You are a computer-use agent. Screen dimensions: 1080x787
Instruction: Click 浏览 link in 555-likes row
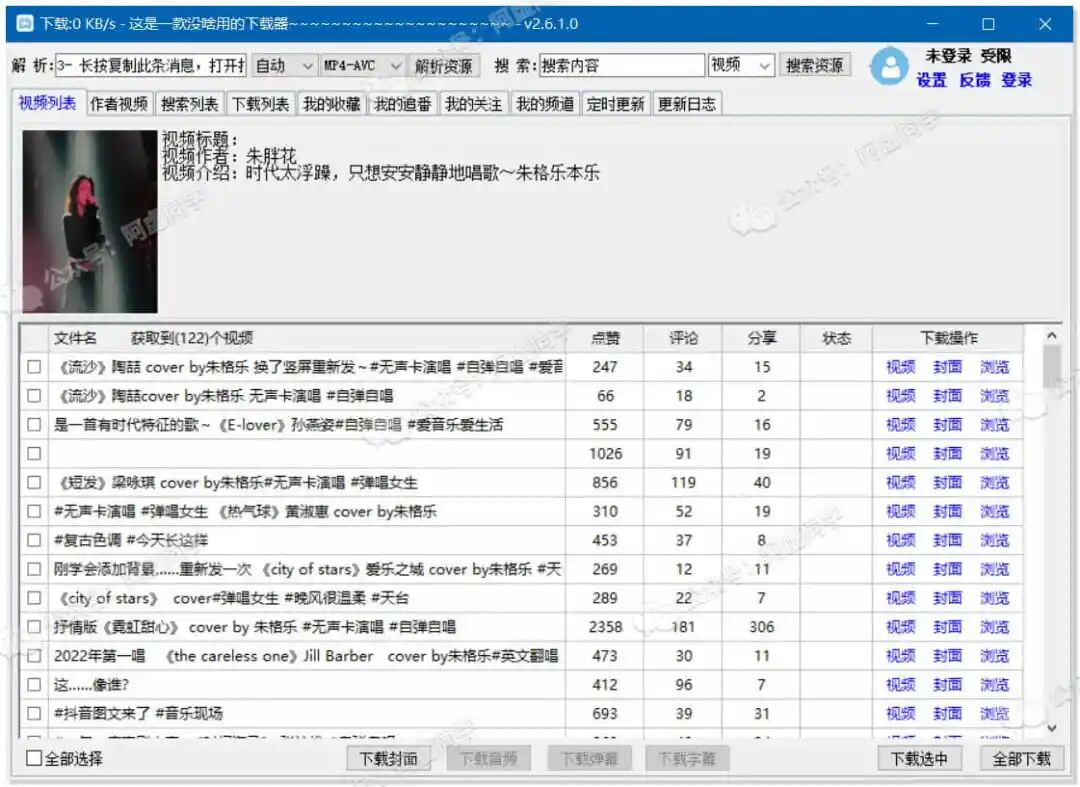995,425
